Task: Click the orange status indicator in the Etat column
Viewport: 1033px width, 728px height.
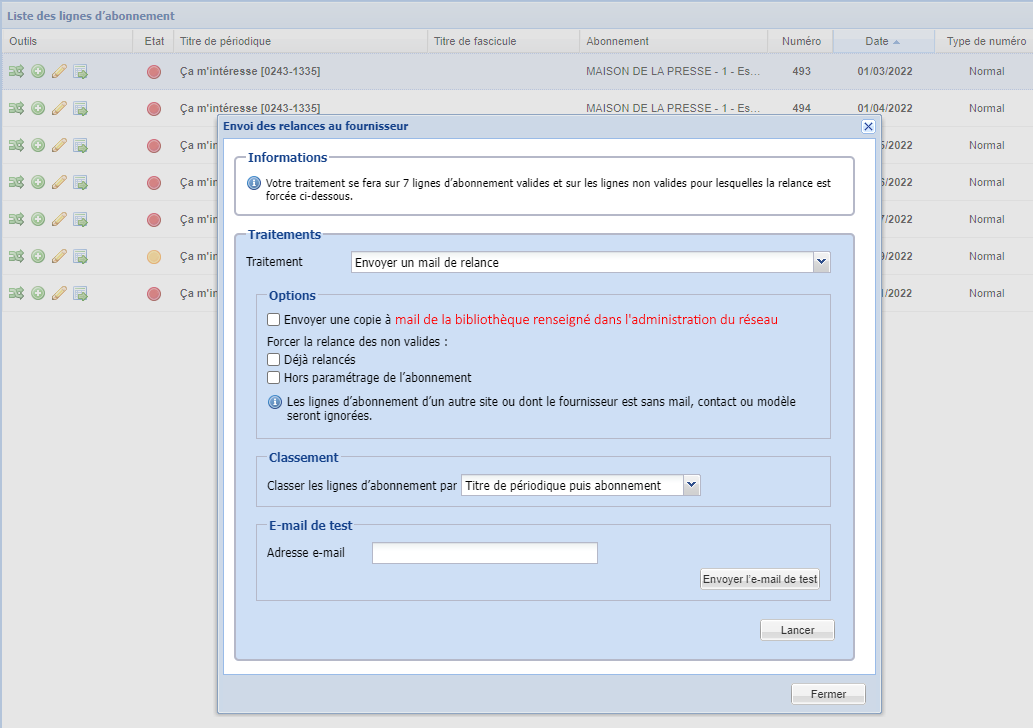Action: point(154,256)
